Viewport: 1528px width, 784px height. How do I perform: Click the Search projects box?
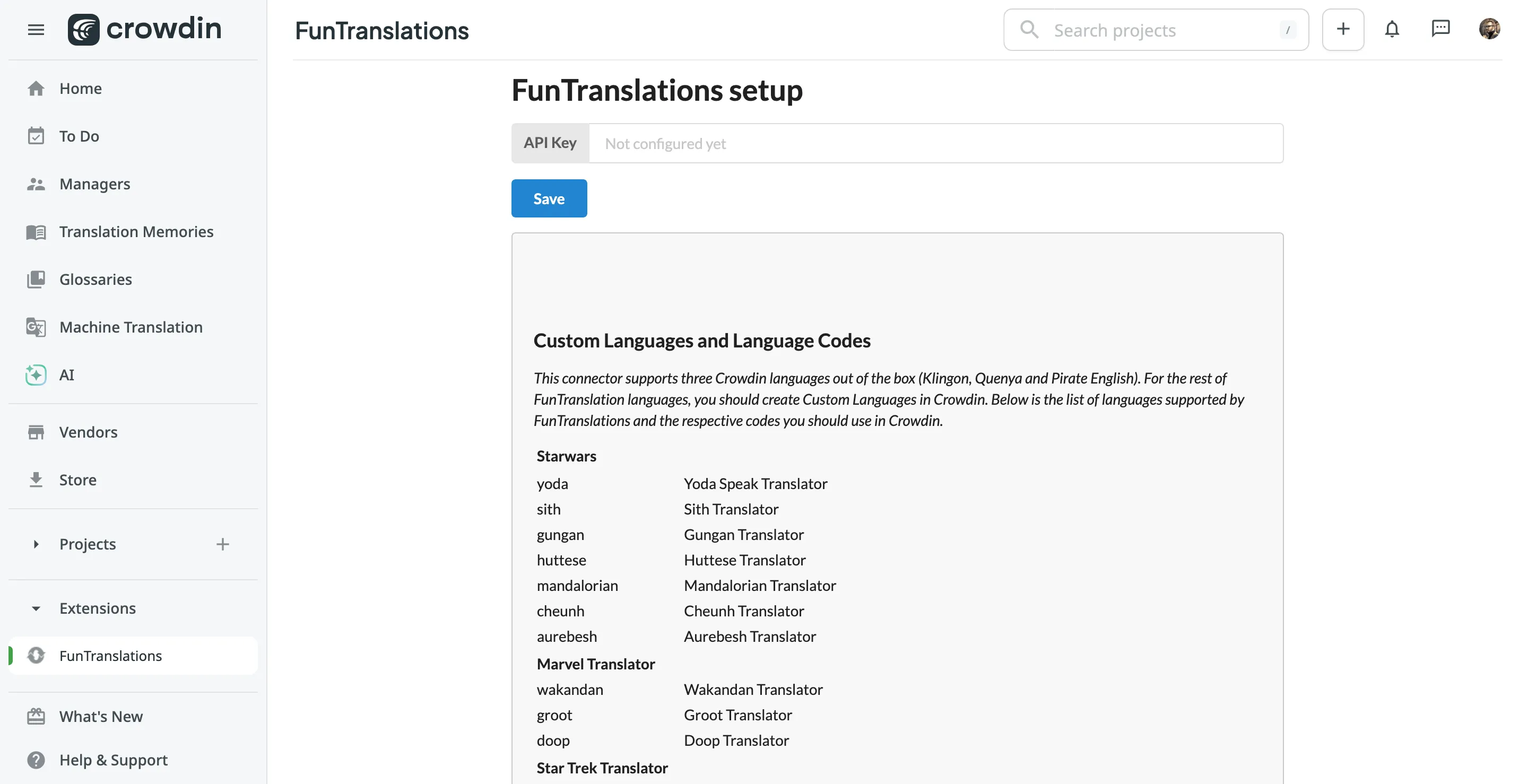[1156, 30]
